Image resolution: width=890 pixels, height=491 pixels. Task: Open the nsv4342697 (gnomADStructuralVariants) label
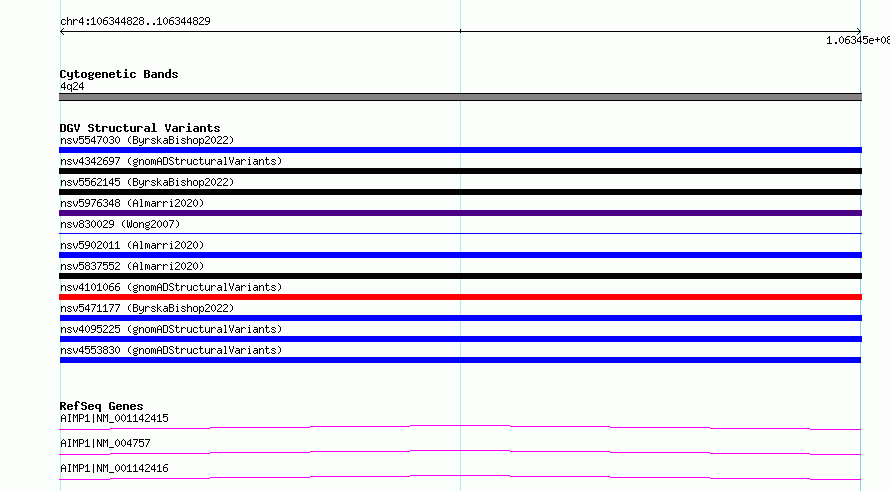click(x=171, y=161)
